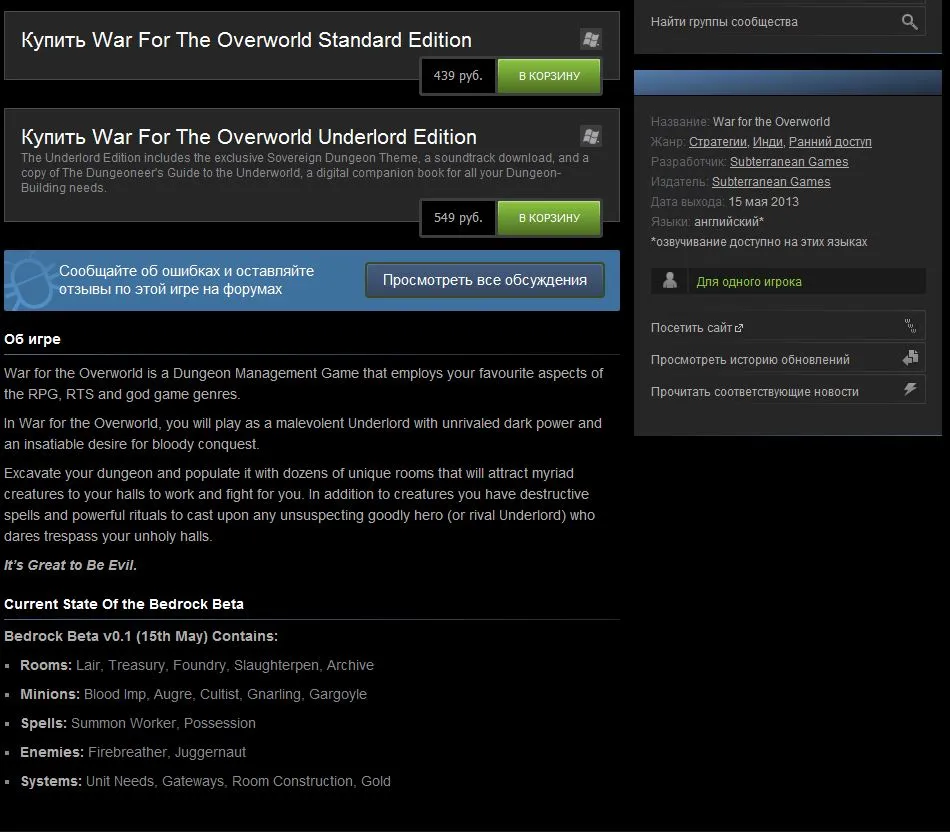The width and height of the screenshot is (950, 832).
Task: Add Standard Edition to cart
Action: [x=549, y=76]
